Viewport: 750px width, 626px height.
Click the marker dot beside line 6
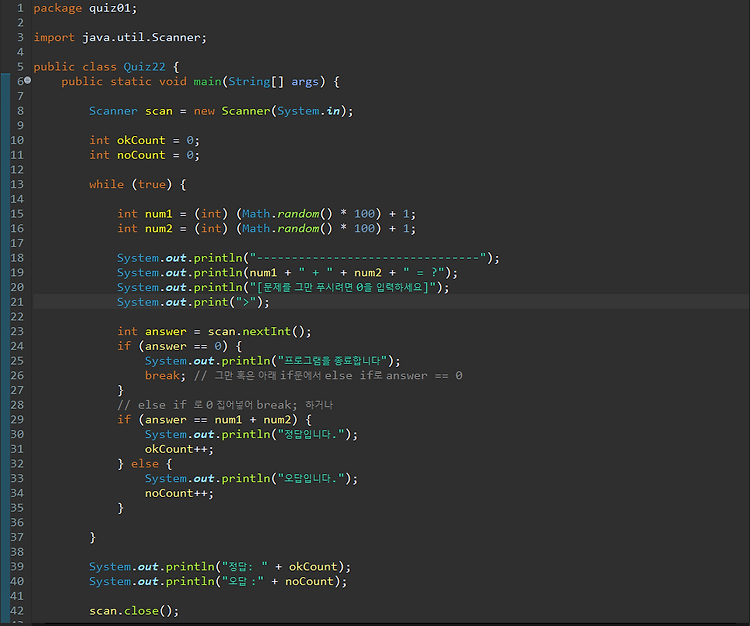tap(27, 80)
